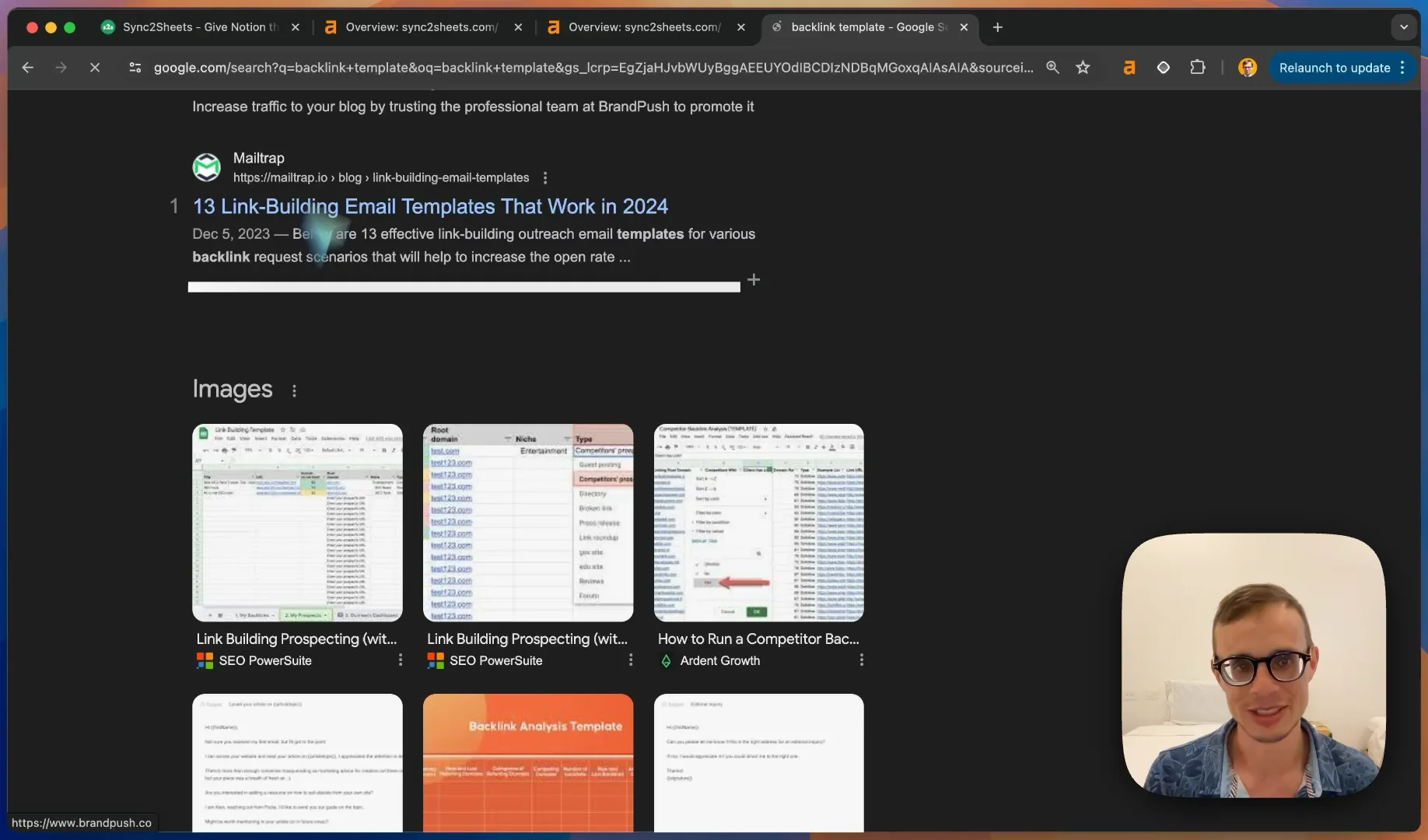Open a new browser tab

pyautogui.click(x=998, y=27)
